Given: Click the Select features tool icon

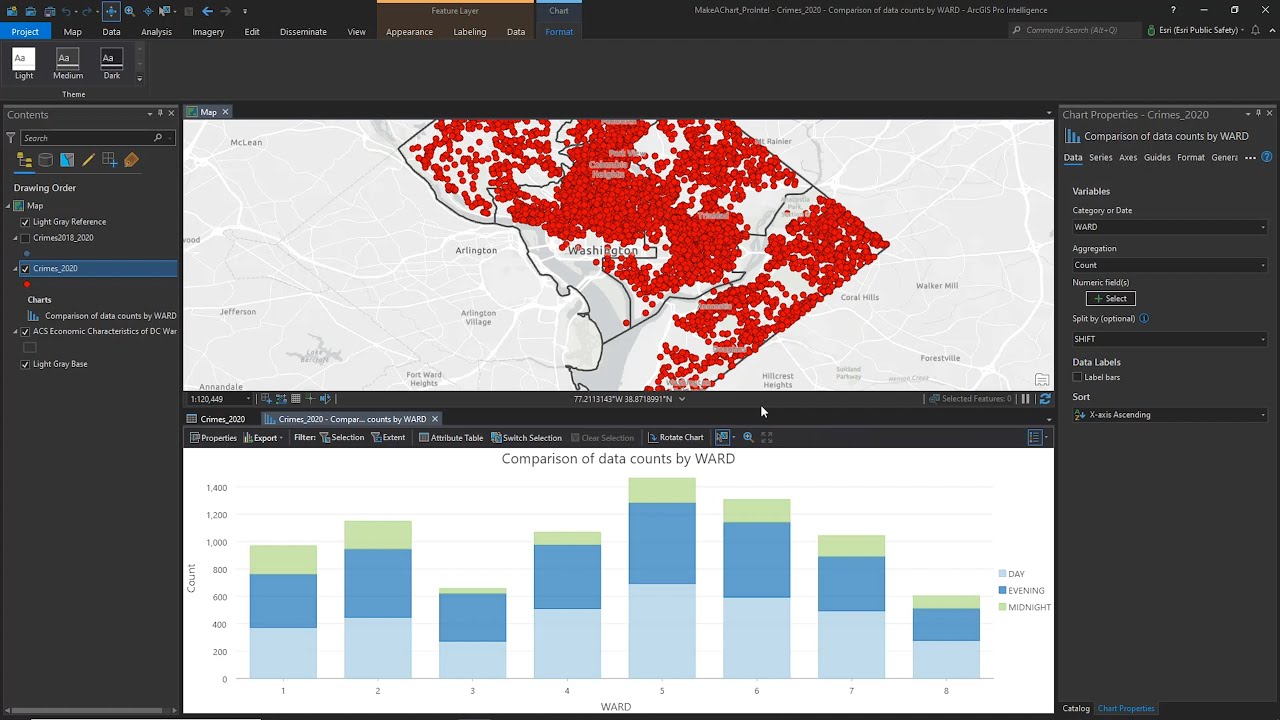Looking at the screenshot, I should (x=166, y=11).
